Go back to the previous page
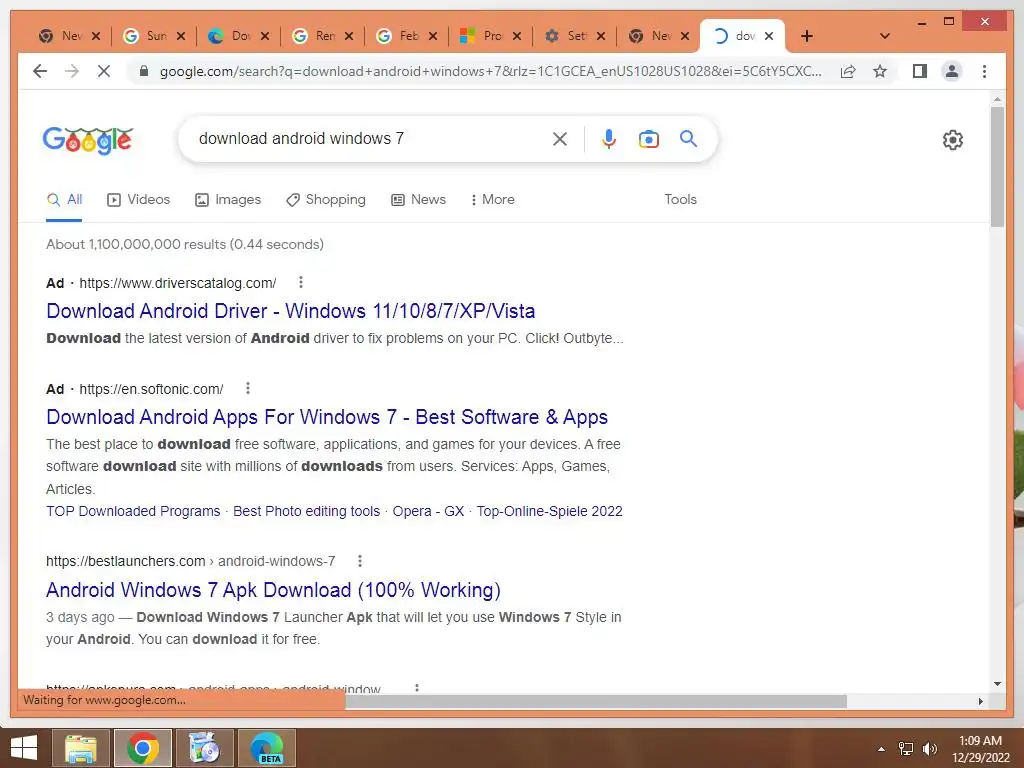1024x768 pixels. click(40, 71)
